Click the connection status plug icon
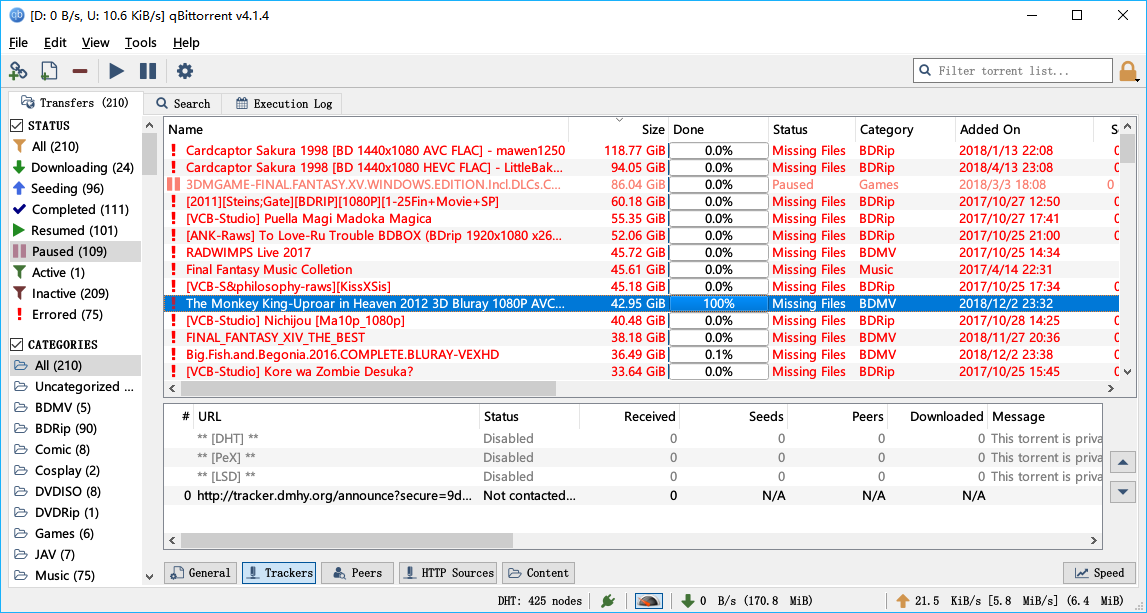 [607, 601]
